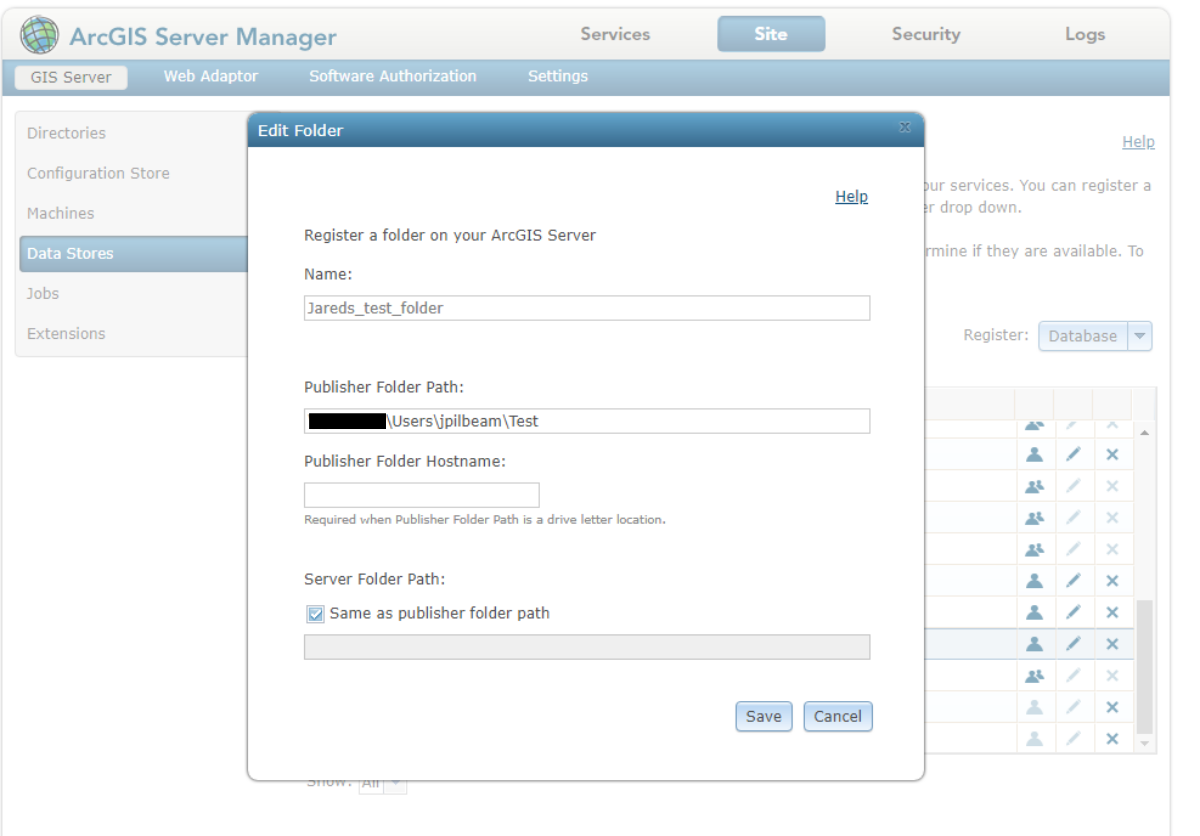Click the owner person icon in highlighted row
This screenshot has height=836, width=1200.
point(1035,644)
